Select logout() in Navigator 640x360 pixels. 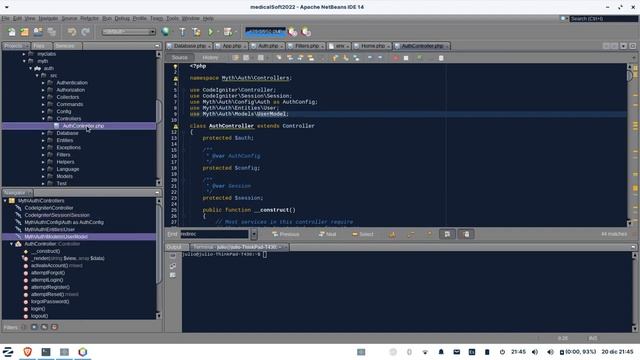tap(39, 316)
